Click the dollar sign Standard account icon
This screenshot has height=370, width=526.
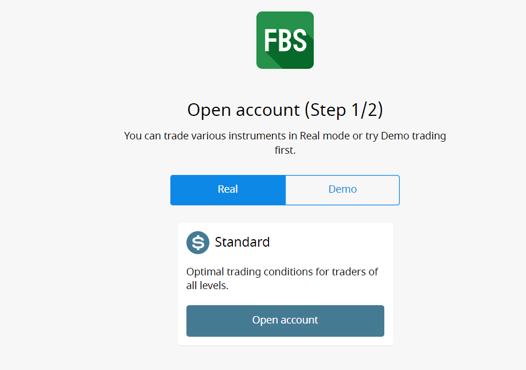198,242
